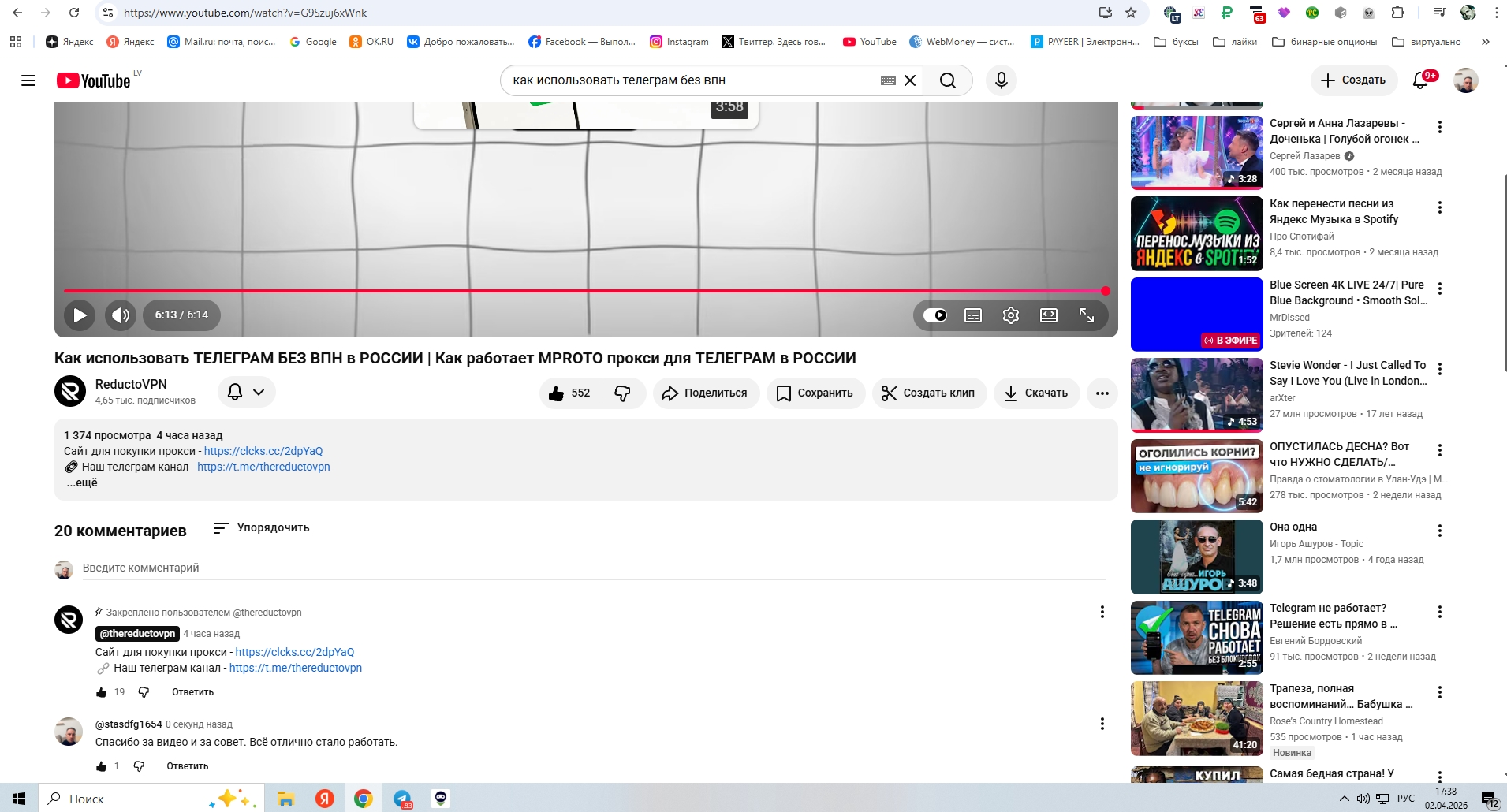Open options for Сергей и Анна Лазаревы video
Image resolution: width=1507 pixels, height=812 pixels.
pyautogui.click(x=1440, y=127)
